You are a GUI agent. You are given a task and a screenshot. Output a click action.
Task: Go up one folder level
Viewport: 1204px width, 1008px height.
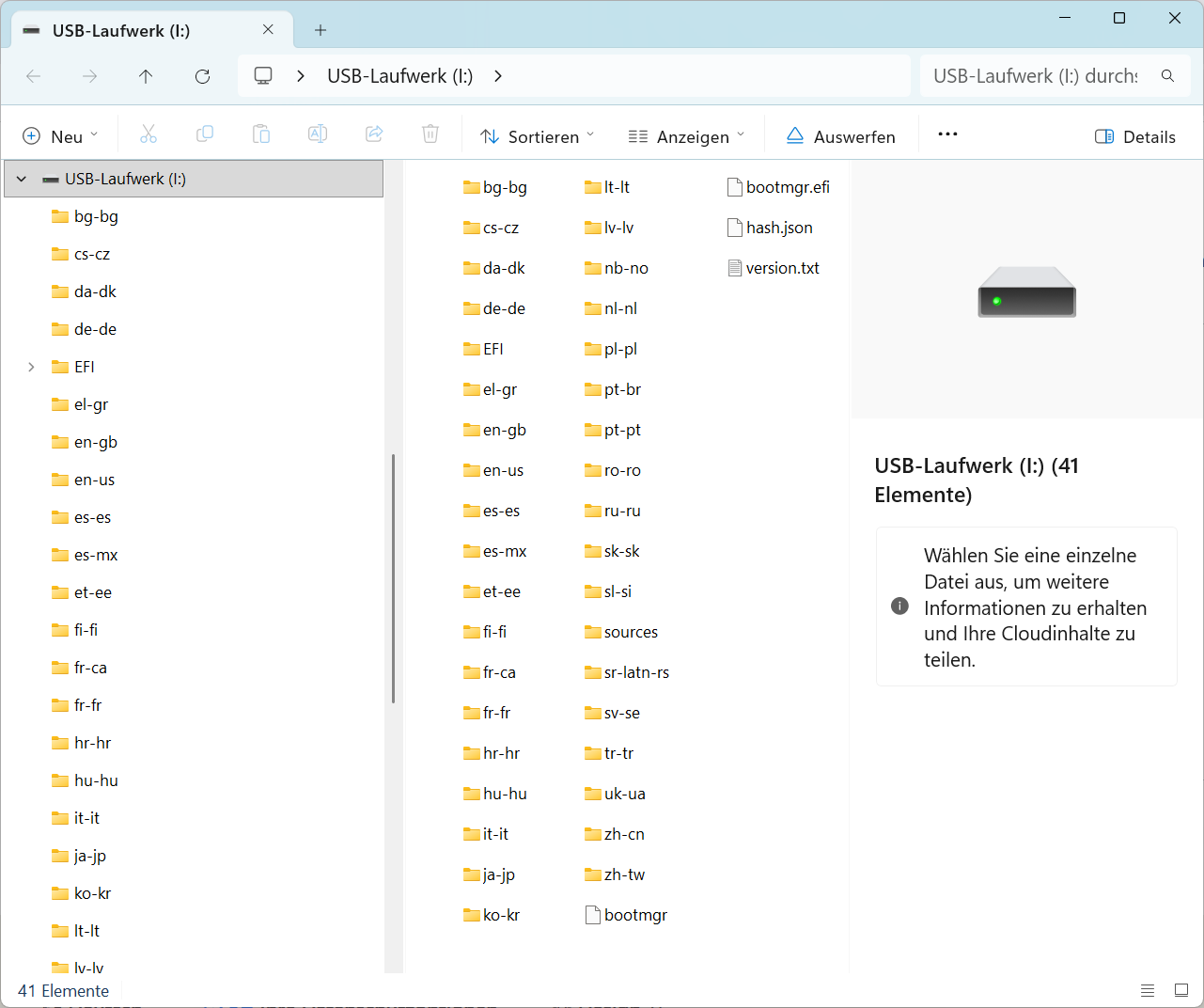click(146, 76)
